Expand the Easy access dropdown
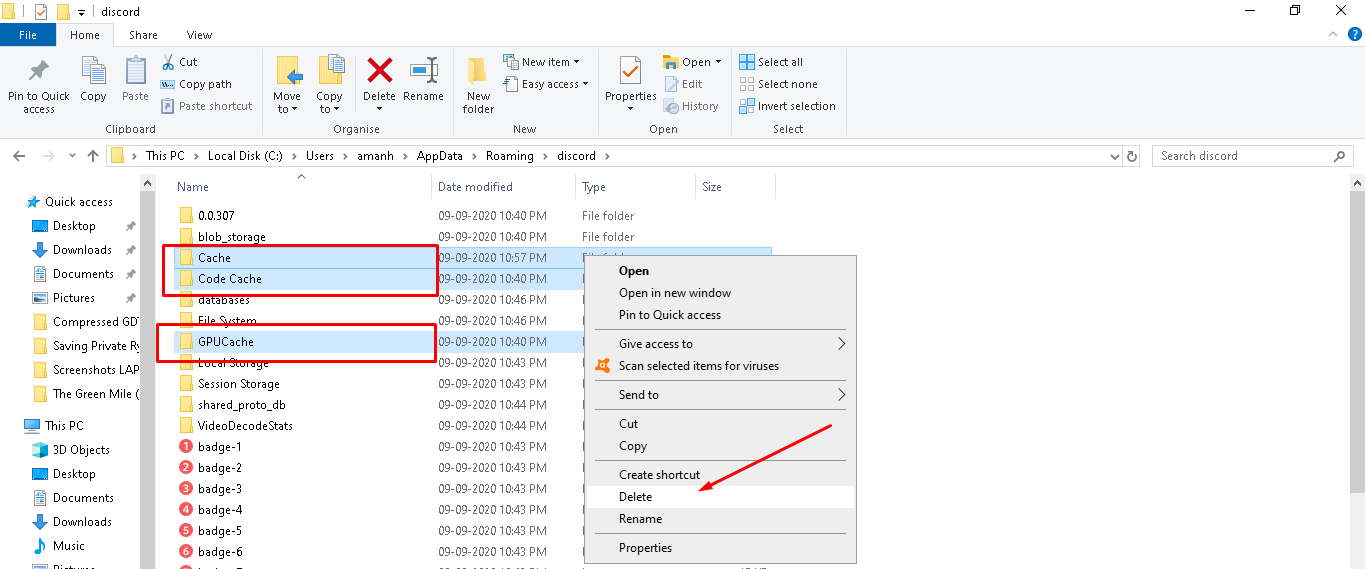 [550, 84]
